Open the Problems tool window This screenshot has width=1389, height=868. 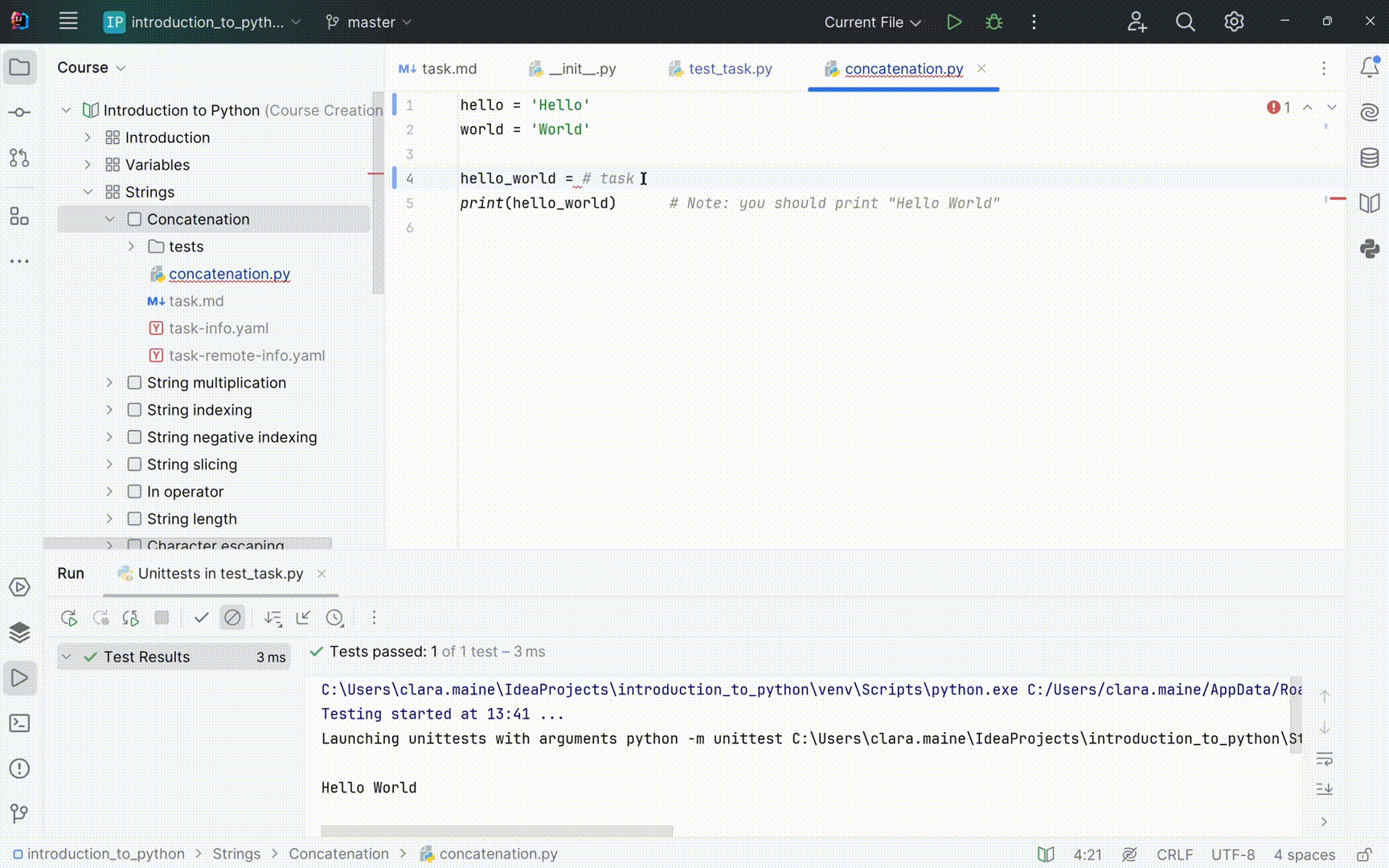tap(20, 768)
